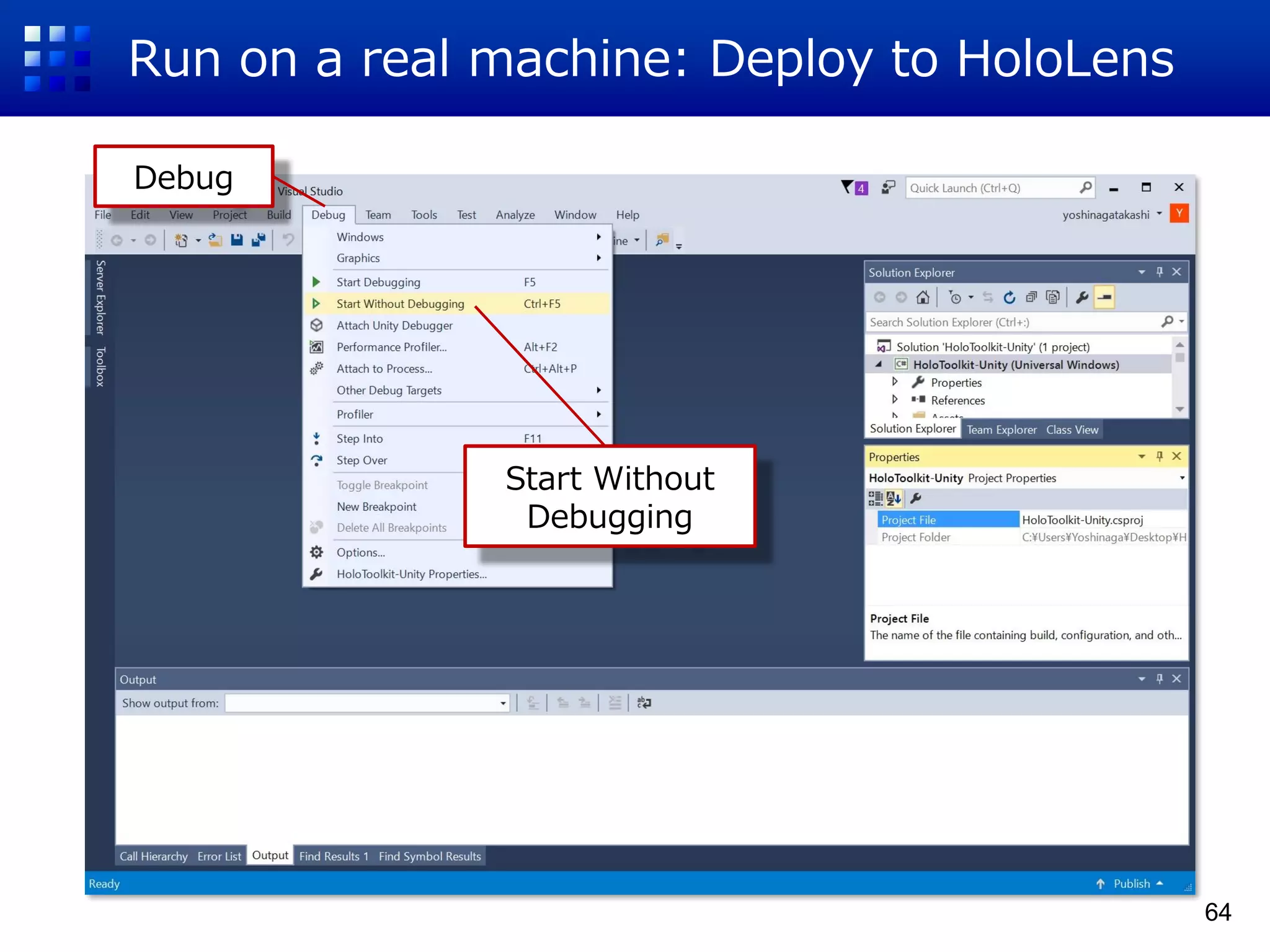
Task: Click the Project Folder property row
Action: point(1032,537)
